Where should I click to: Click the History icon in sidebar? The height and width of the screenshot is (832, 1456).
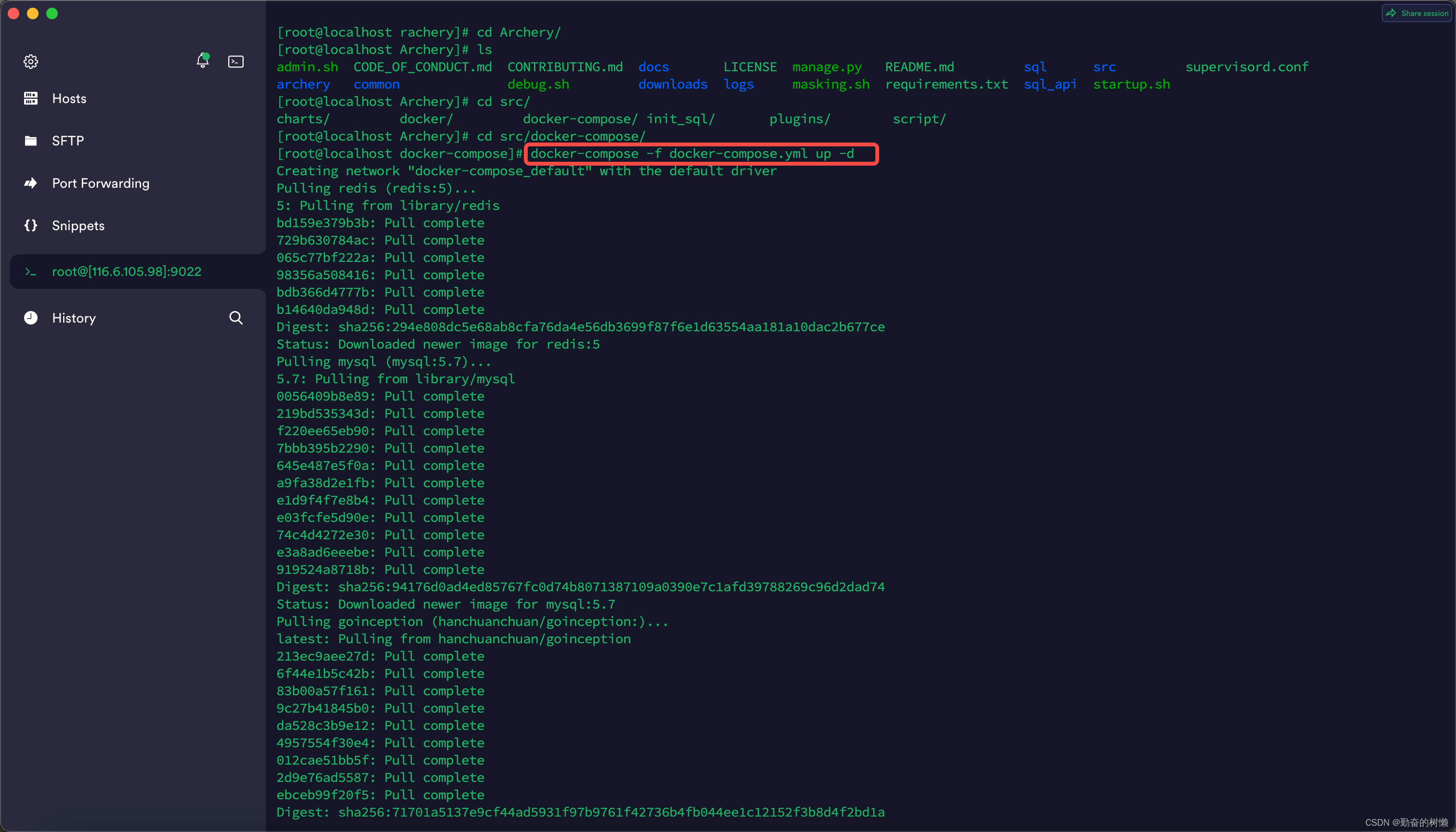tap(30, 318)
